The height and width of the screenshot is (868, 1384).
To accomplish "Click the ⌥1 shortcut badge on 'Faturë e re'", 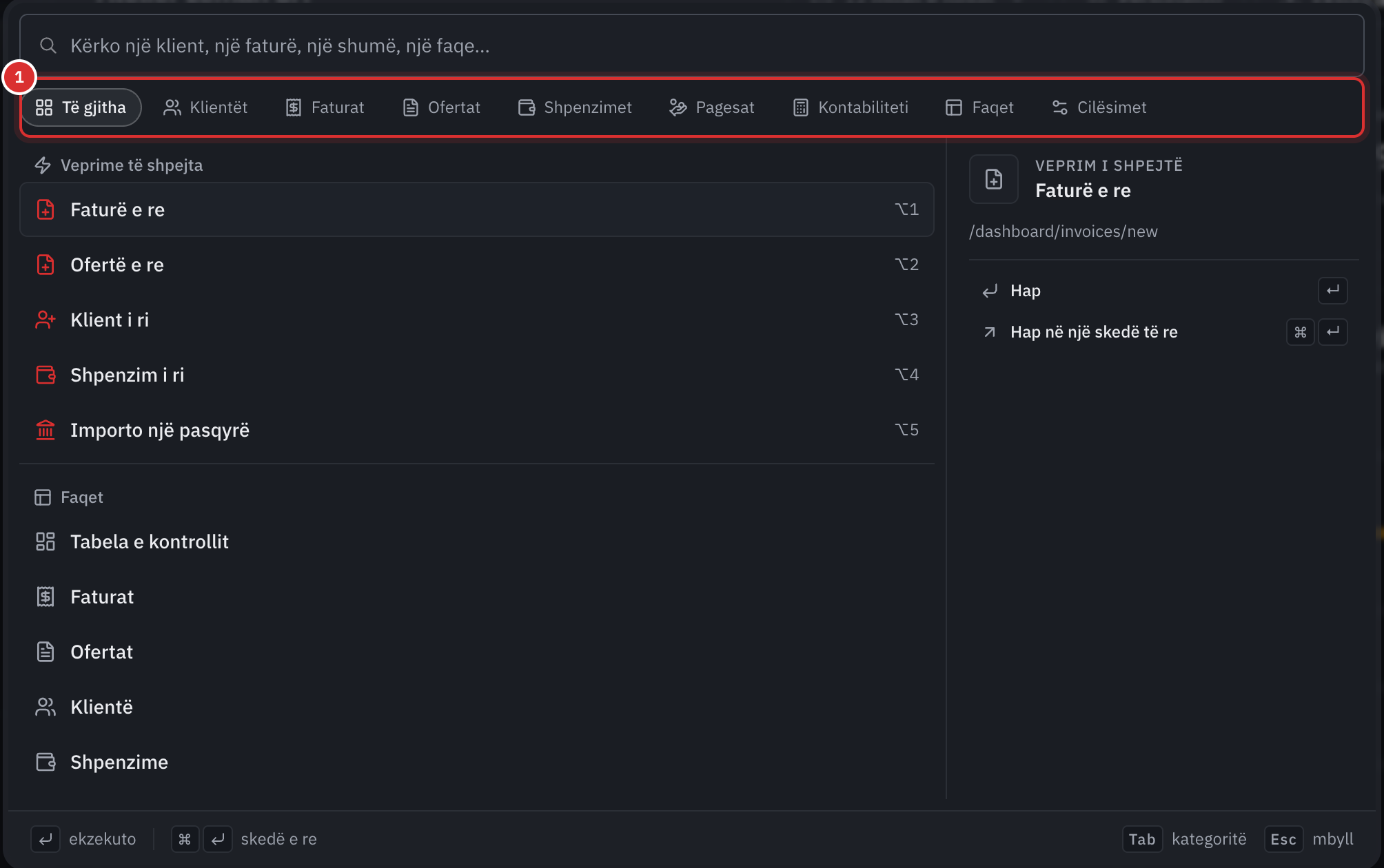I will (x=906, y=209).
